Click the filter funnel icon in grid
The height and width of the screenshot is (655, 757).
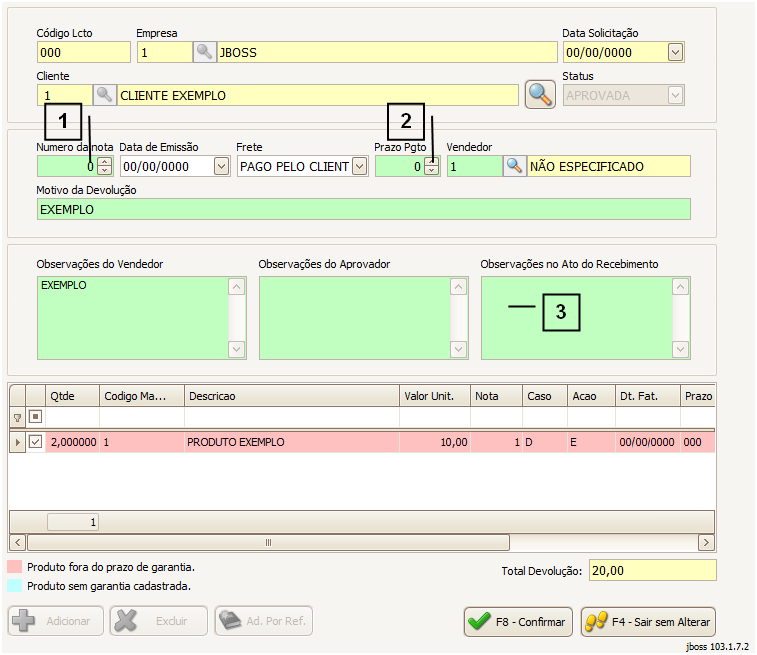(16, 417)
